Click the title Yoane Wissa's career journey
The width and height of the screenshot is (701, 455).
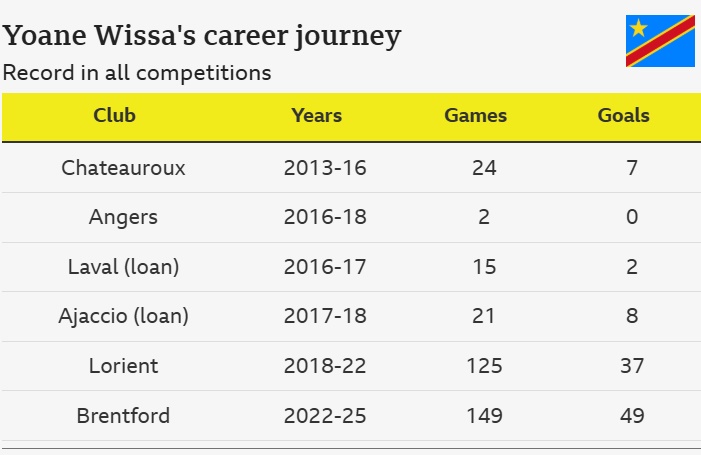pyautogui.click(x=202, y=36)
